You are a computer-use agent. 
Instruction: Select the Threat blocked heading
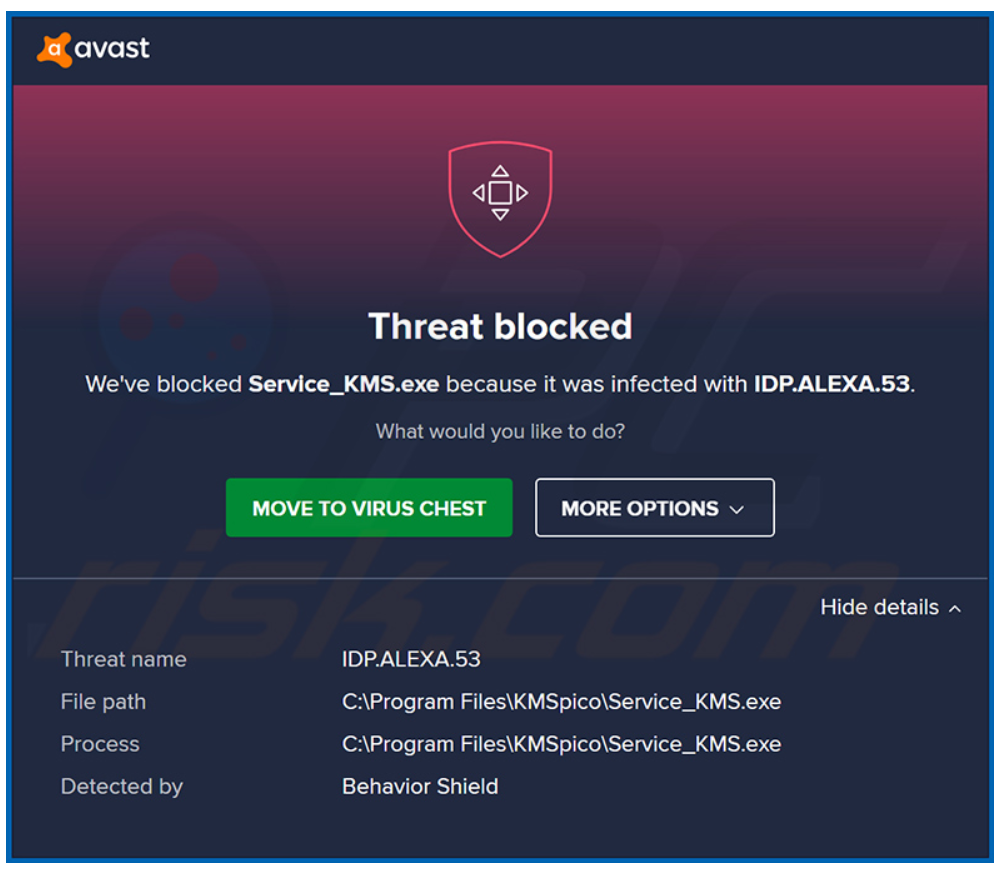point(500,326)
